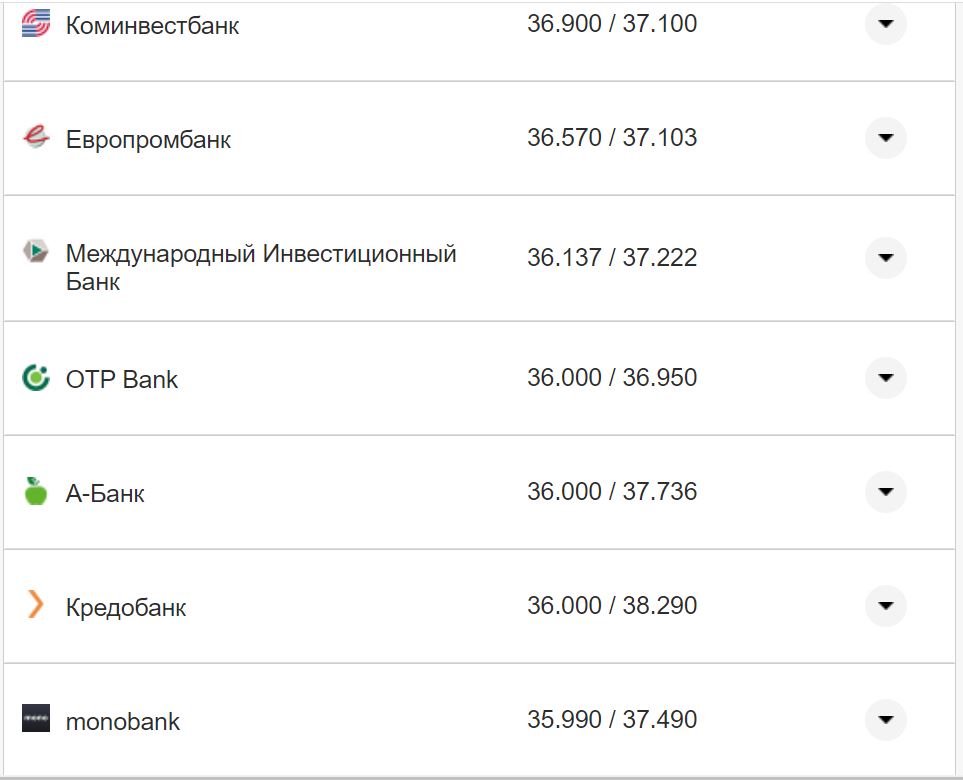Open the monobank dropdown arrow

(x=884, y=718)
